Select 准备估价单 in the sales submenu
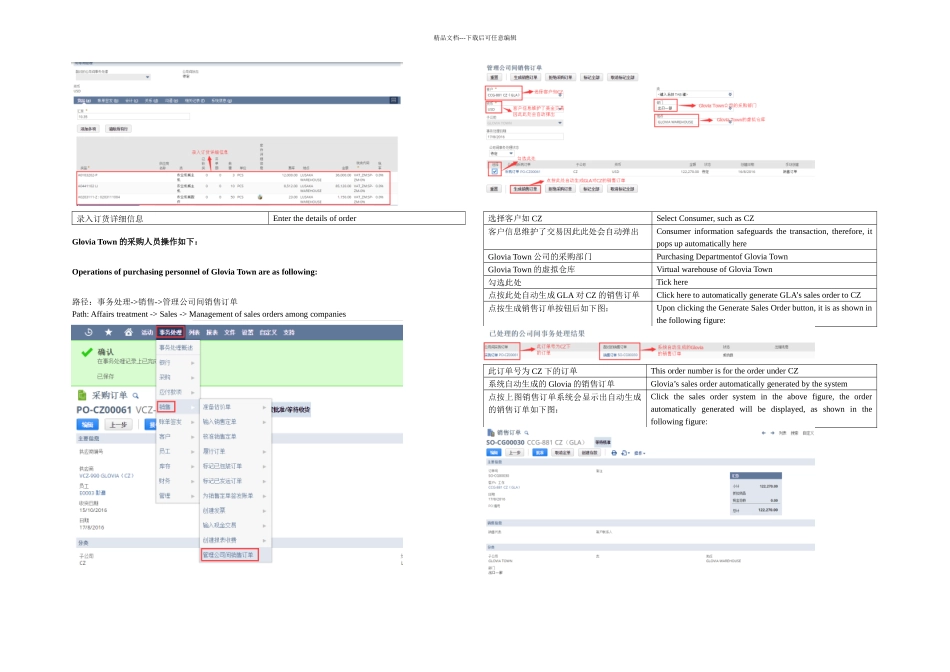950x672 pixels. pyautogui.click(x=234, y=407)
